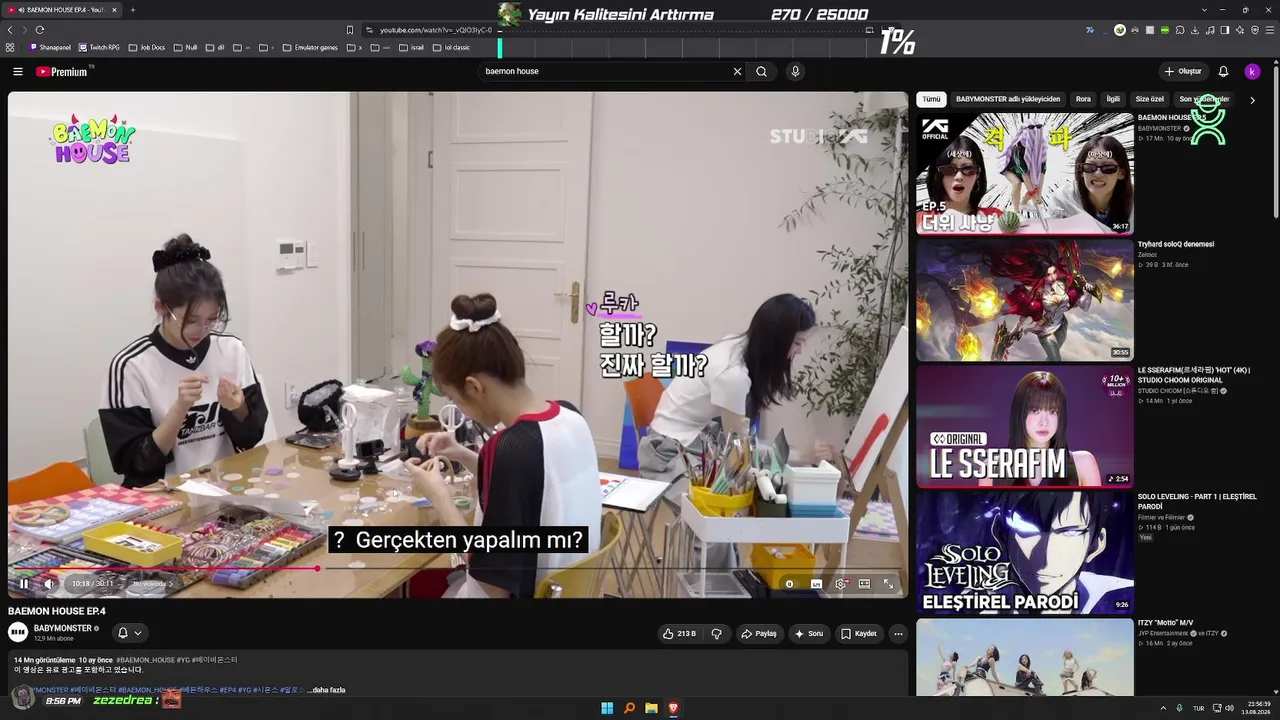Open Solo Leveling Eleştirel Parodi title

pos(1197,501)
